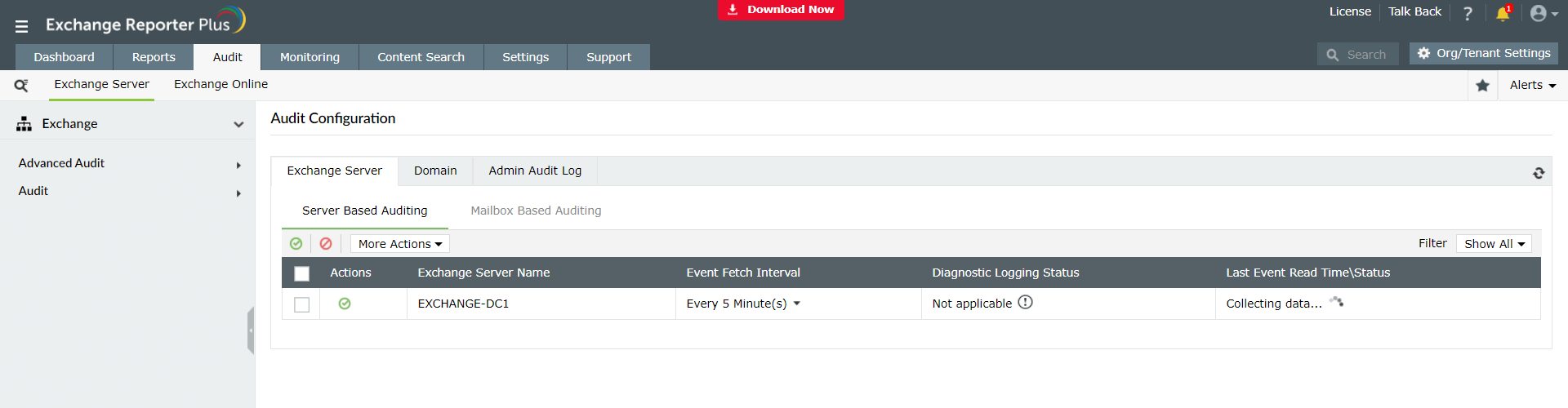Select the Exchange Server configuration tab
Viewport: 1568px width, 408px height.
point(335,171)
